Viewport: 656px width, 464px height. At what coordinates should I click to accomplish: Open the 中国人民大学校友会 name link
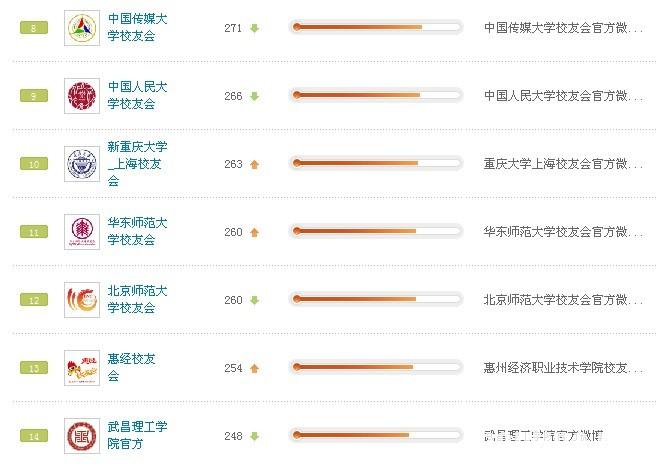(x=137, y=95)
